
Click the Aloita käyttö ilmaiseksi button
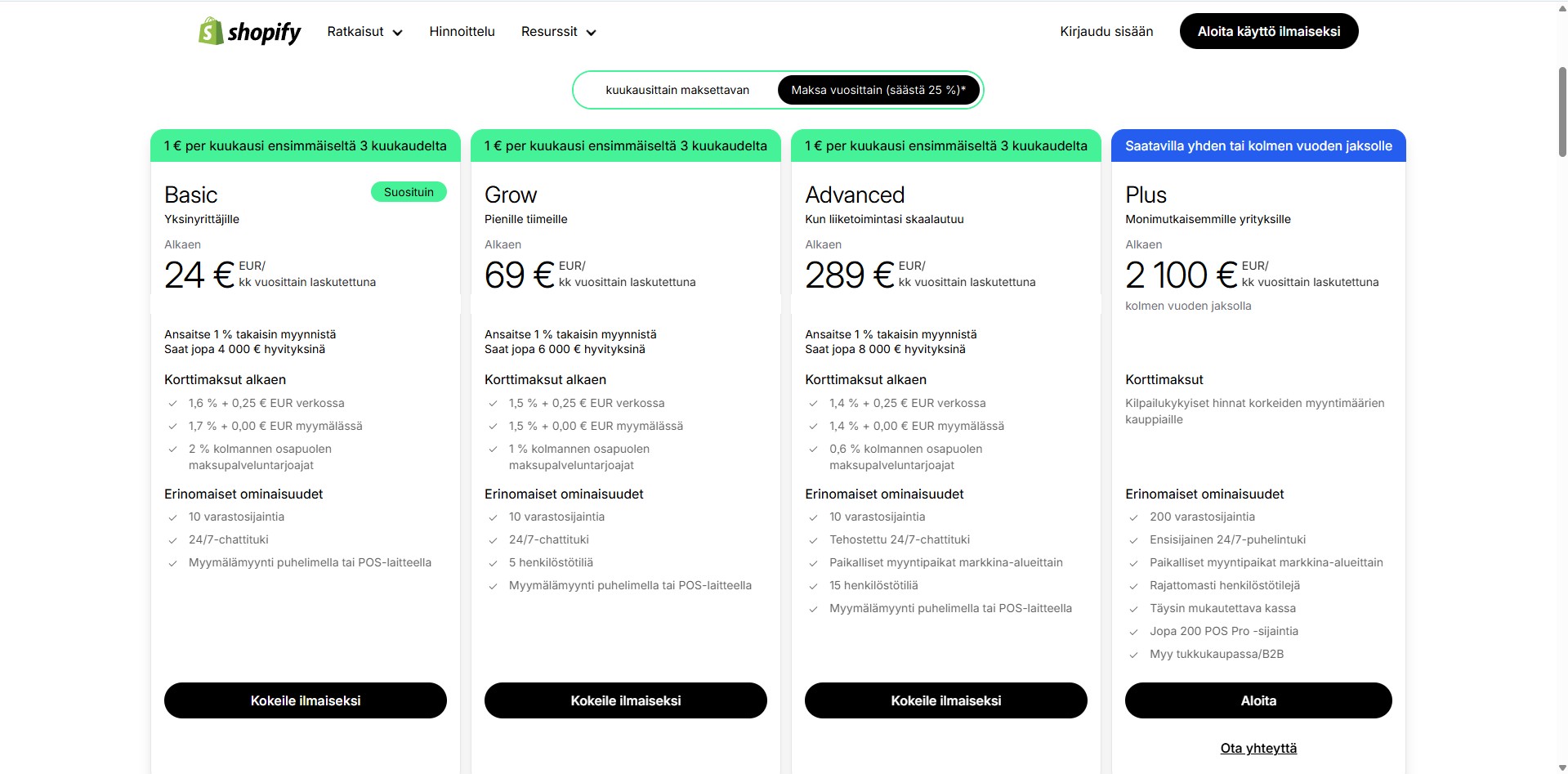click(x=1268, y=30)
